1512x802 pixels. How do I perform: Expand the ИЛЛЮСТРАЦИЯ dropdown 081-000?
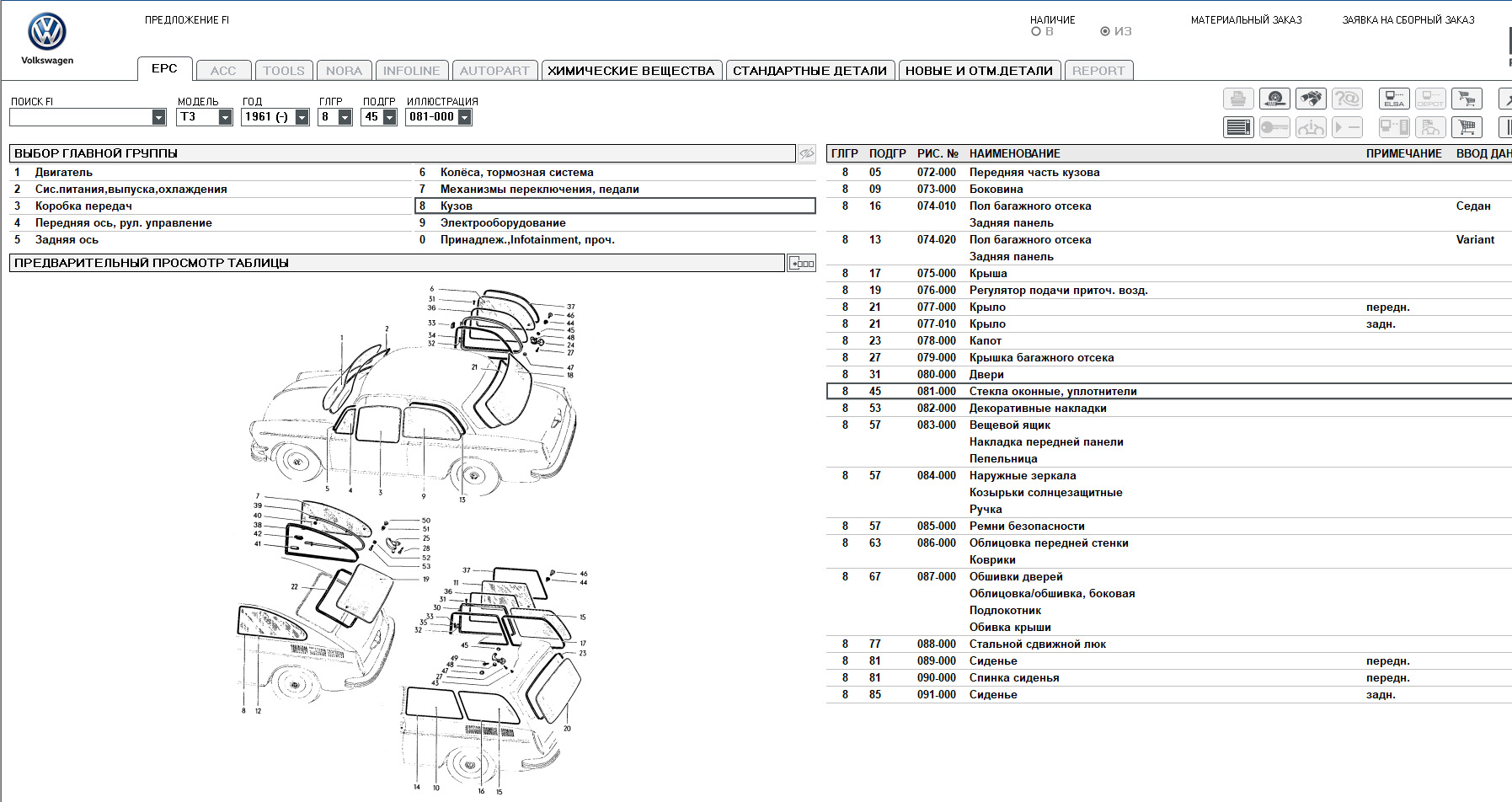coord(464,117)
